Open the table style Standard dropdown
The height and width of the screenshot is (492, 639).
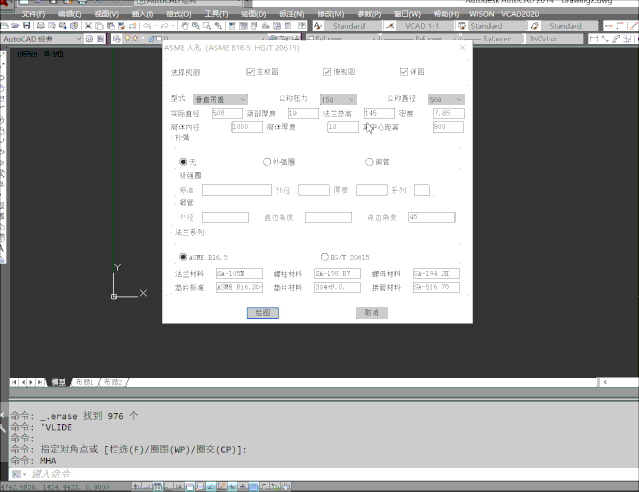[x=498, y=26]
